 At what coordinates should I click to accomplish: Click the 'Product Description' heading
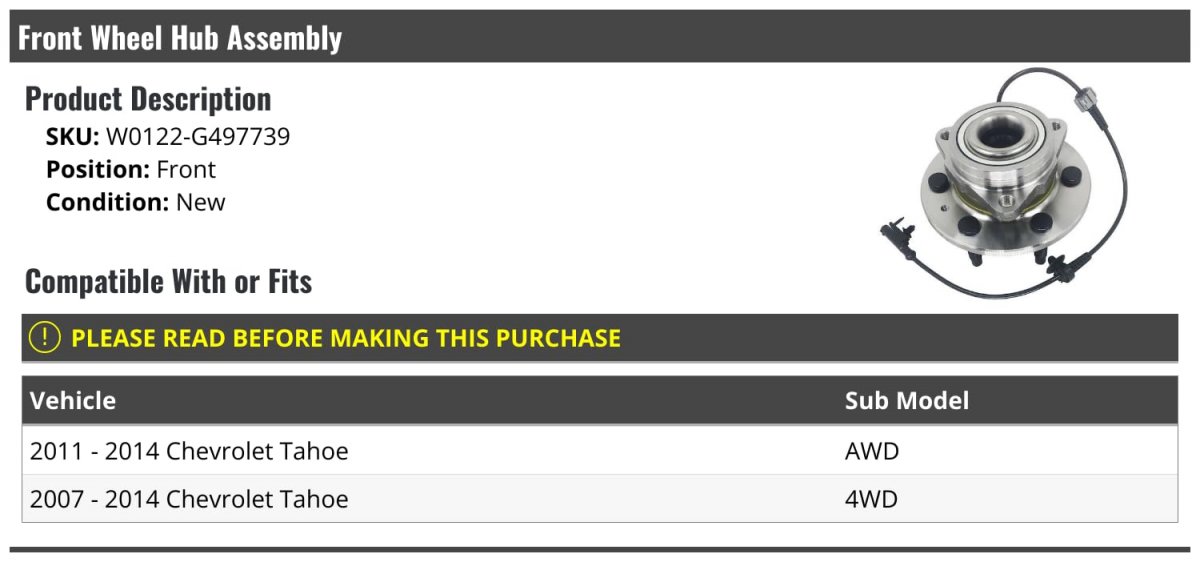148,99
